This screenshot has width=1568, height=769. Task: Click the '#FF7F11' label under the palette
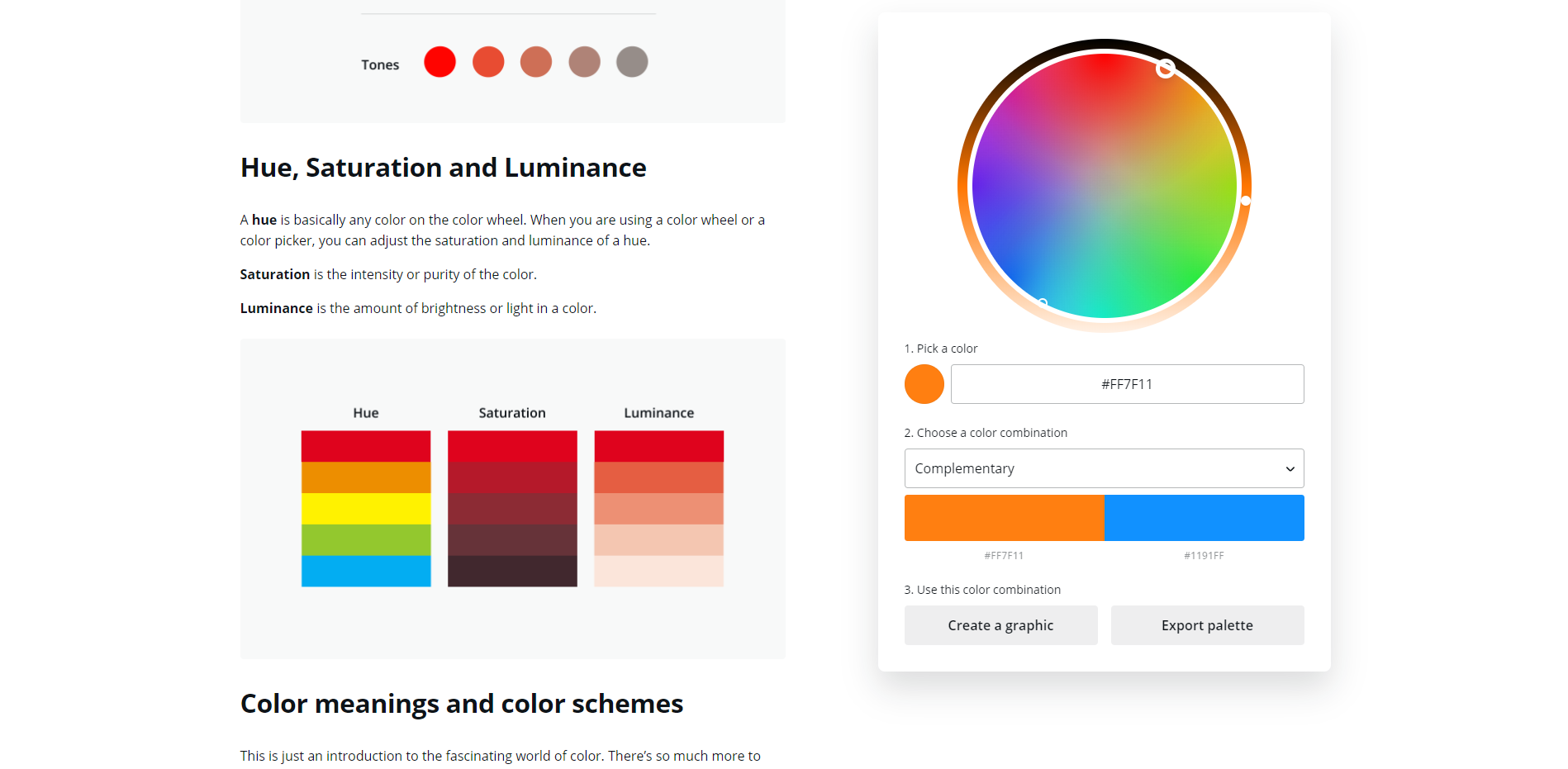point(1004,556)
